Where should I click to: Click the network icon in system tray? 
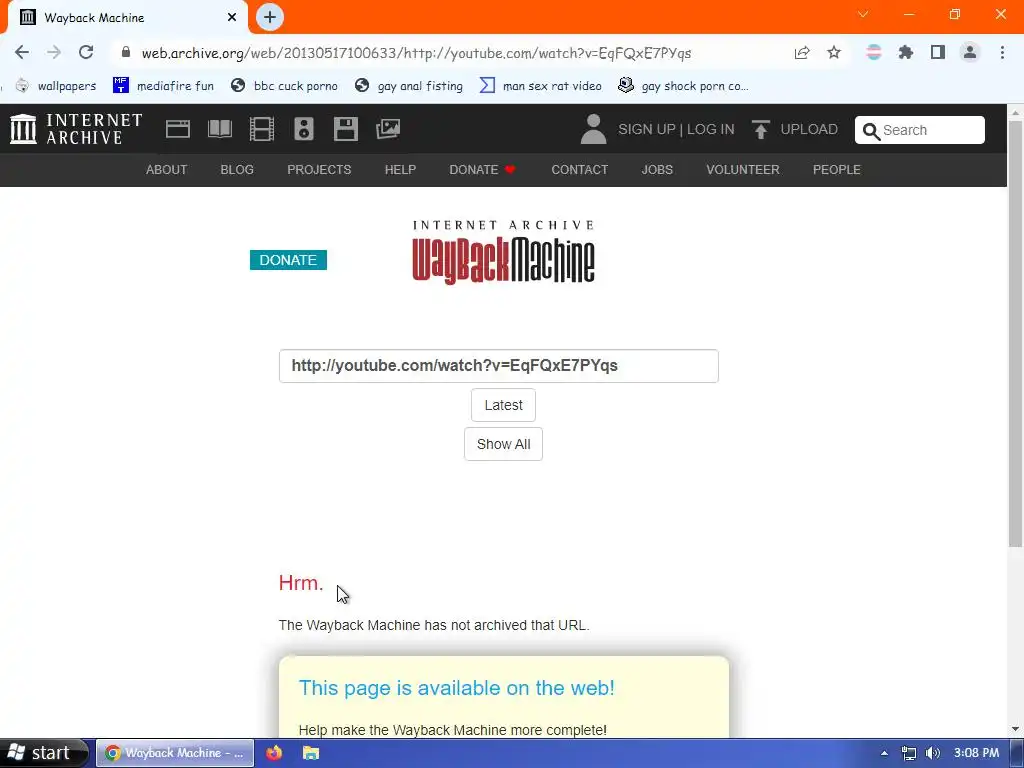(x=908, y=753)
